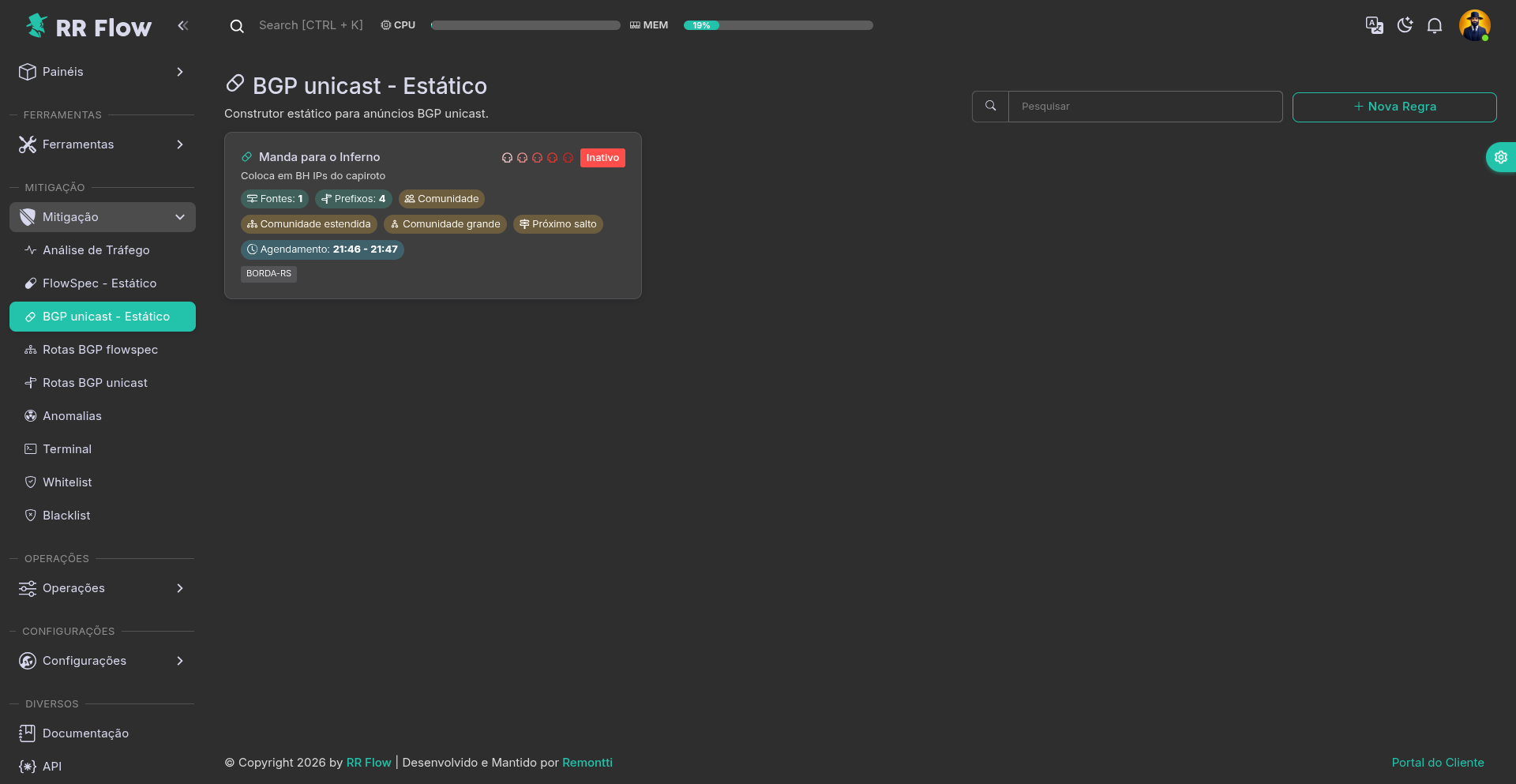Click the MEM usage progress bar

pos(778,25)
